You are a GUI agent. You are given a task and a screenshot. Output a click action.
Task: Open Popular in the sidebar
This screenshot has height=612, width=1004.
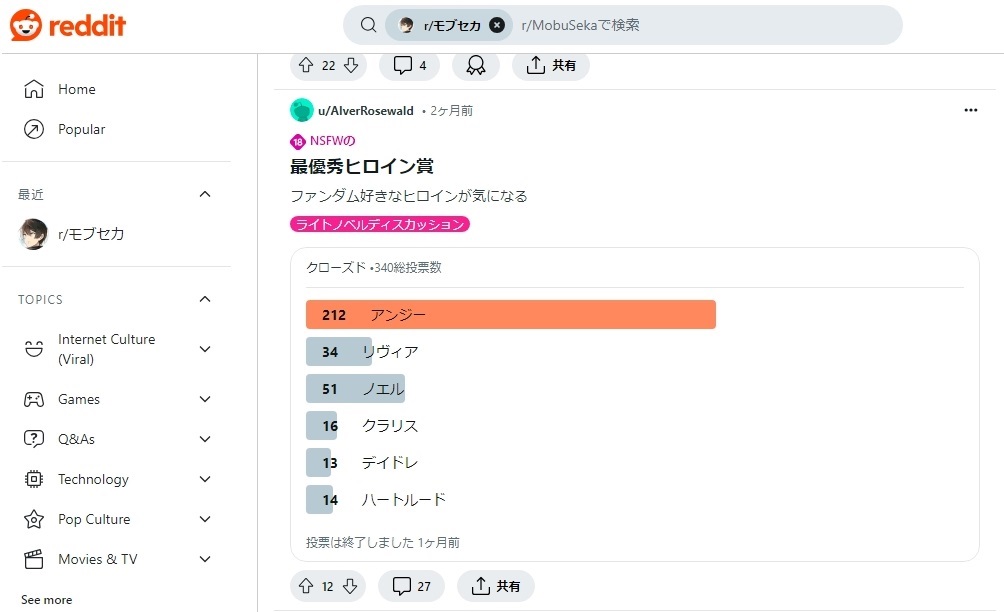(x=81, y=129)
